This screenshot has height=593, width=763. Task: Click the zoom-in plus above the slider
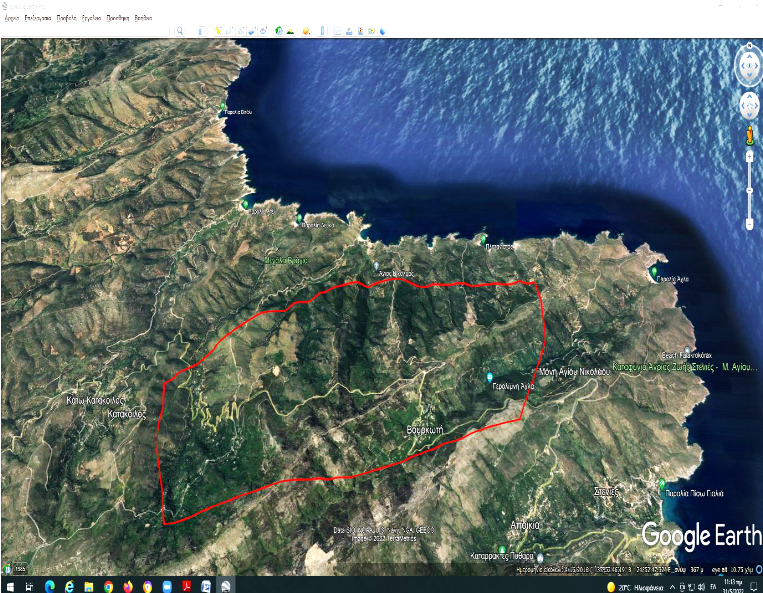pos(749,155)
